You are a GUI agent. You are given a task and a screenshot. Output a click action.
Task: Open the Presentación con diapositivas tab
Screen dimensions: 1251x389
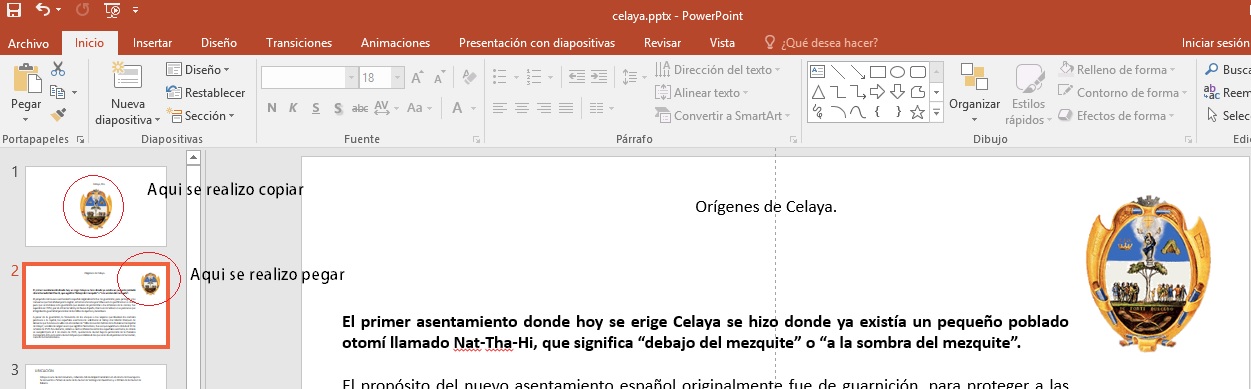click(x=537, y=43)
